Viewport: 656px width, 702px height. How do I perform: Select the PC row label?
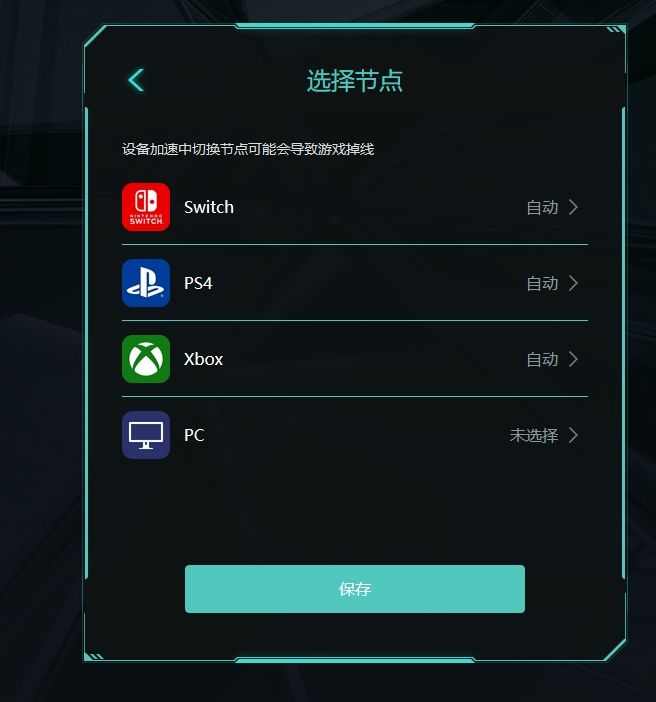tap(194, 435)
